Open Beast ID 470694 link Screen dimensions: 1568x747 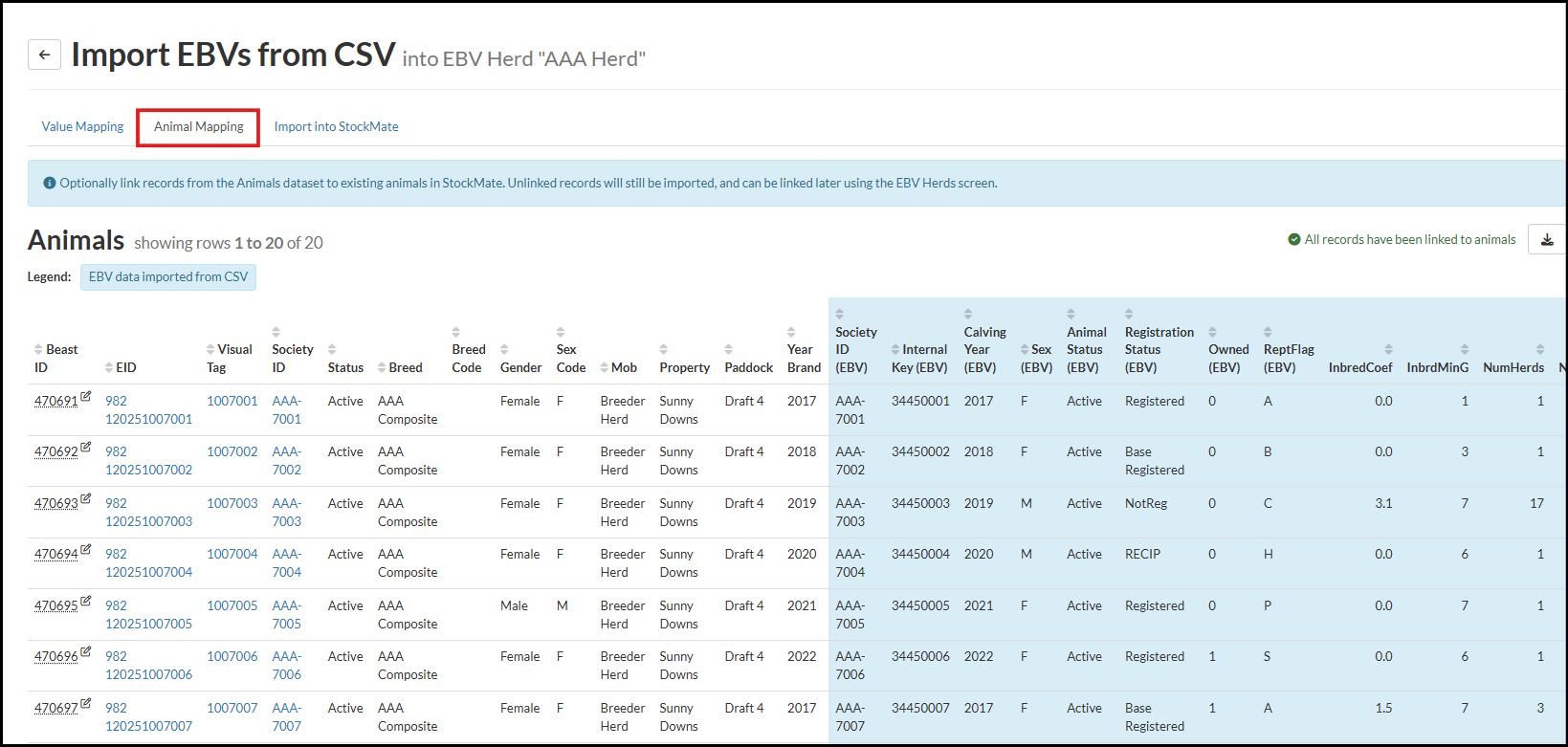[55, 555]
